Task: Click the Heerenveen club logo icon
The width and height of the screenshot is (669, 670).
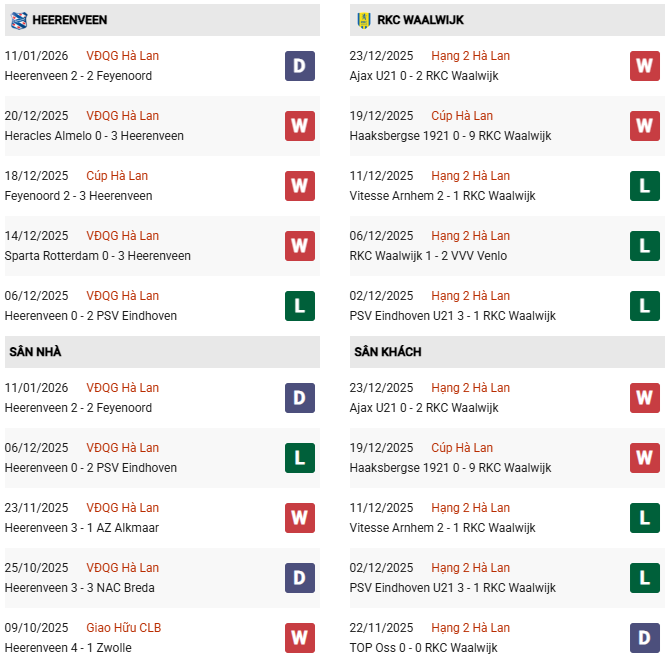Action: pyautogui.click(x=18, y=20)
